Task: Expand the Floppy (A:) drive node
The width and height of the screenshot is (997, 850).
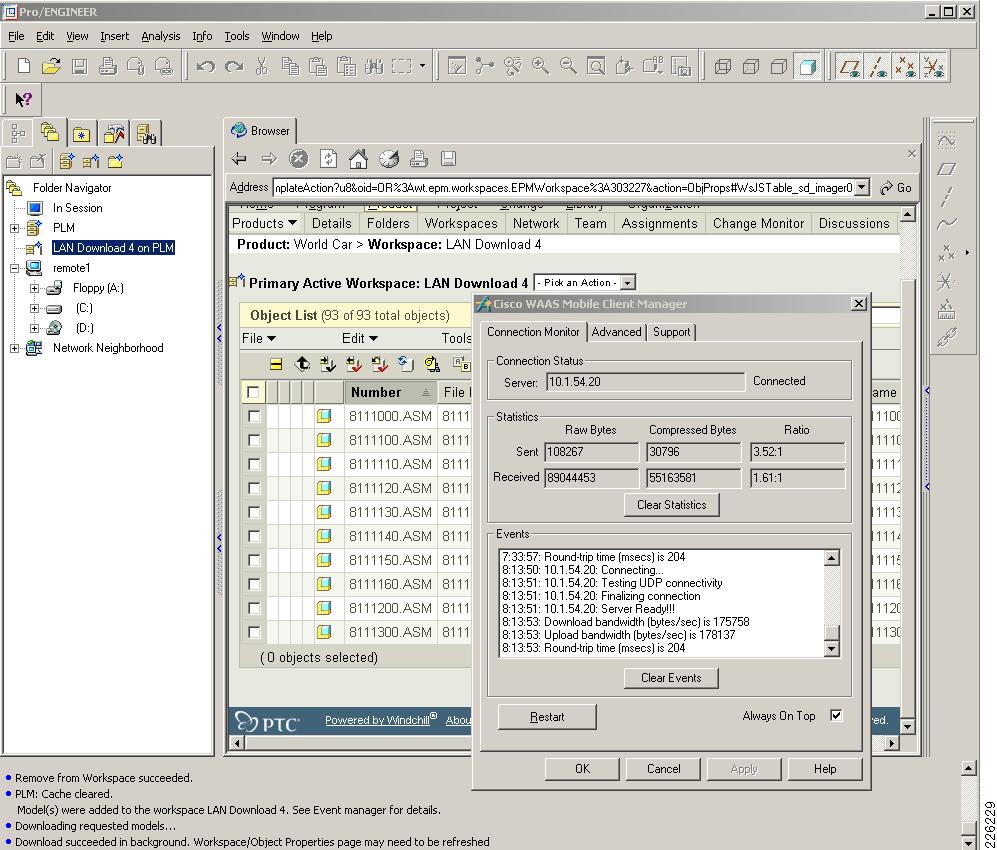Action: click(34, 288)
